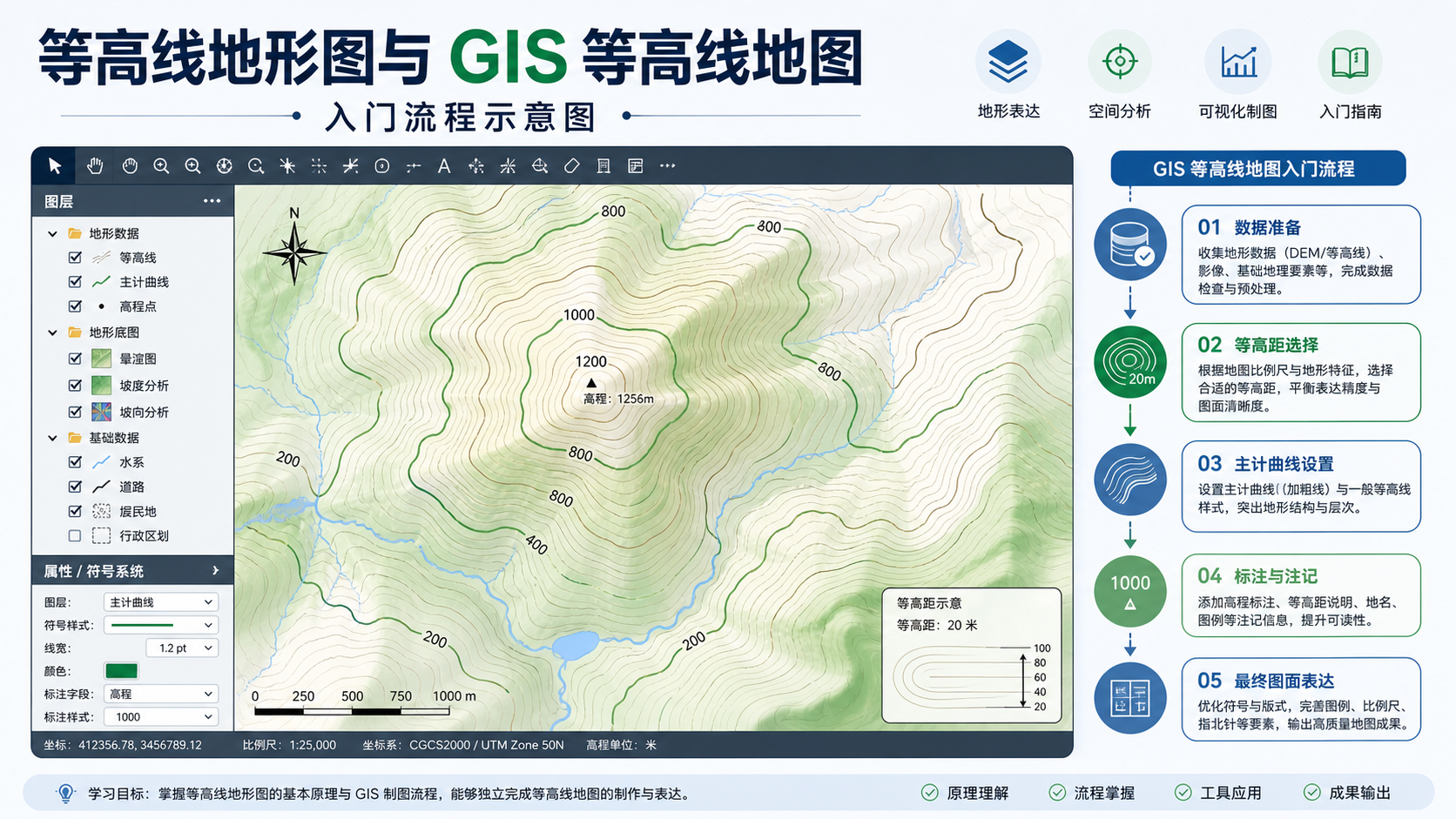
Task: Click the north arrow compass rose
Action: click(x=294, y=252)
